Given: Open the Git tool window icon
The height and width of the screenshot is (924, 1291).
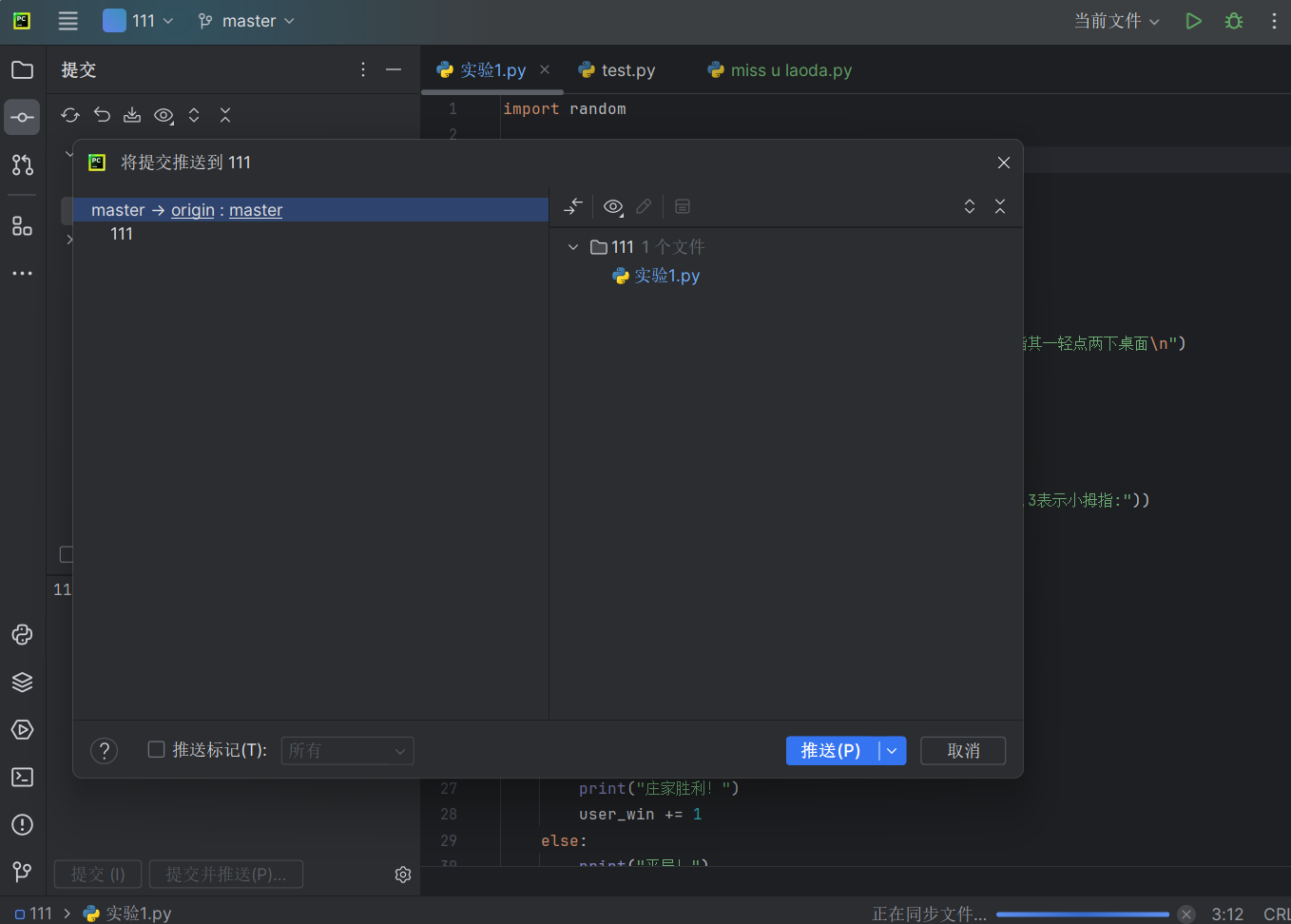Looking at the screenshot, I should (22, 872).
